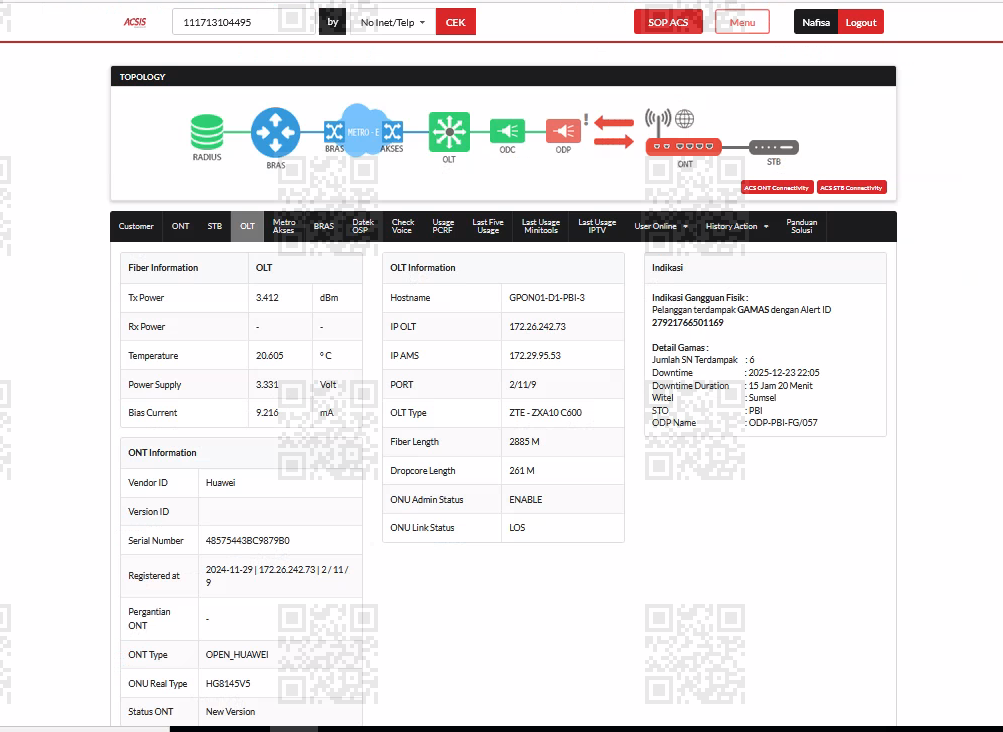Image resolution: width=1003 pixels, height=732 pixels.
Task: Click the round blue BRAS router icon
Action: pyautogui.click(x=276, y=132)
